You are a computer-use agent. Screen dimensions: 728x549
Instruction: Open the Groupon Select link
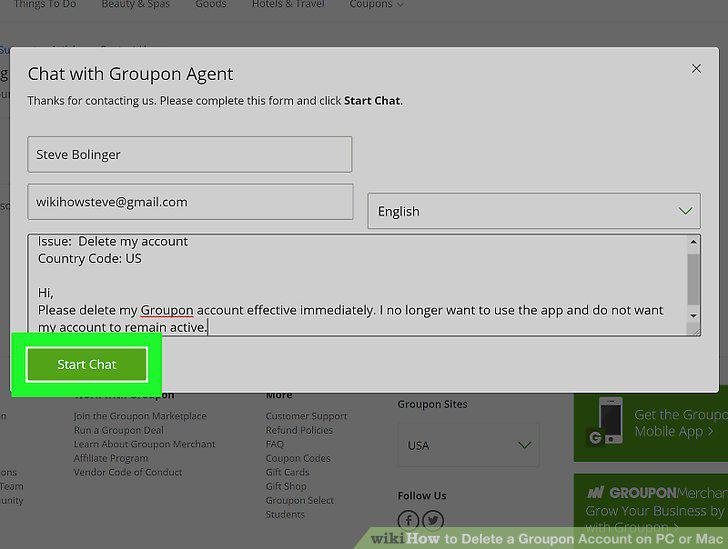[299, 500]
